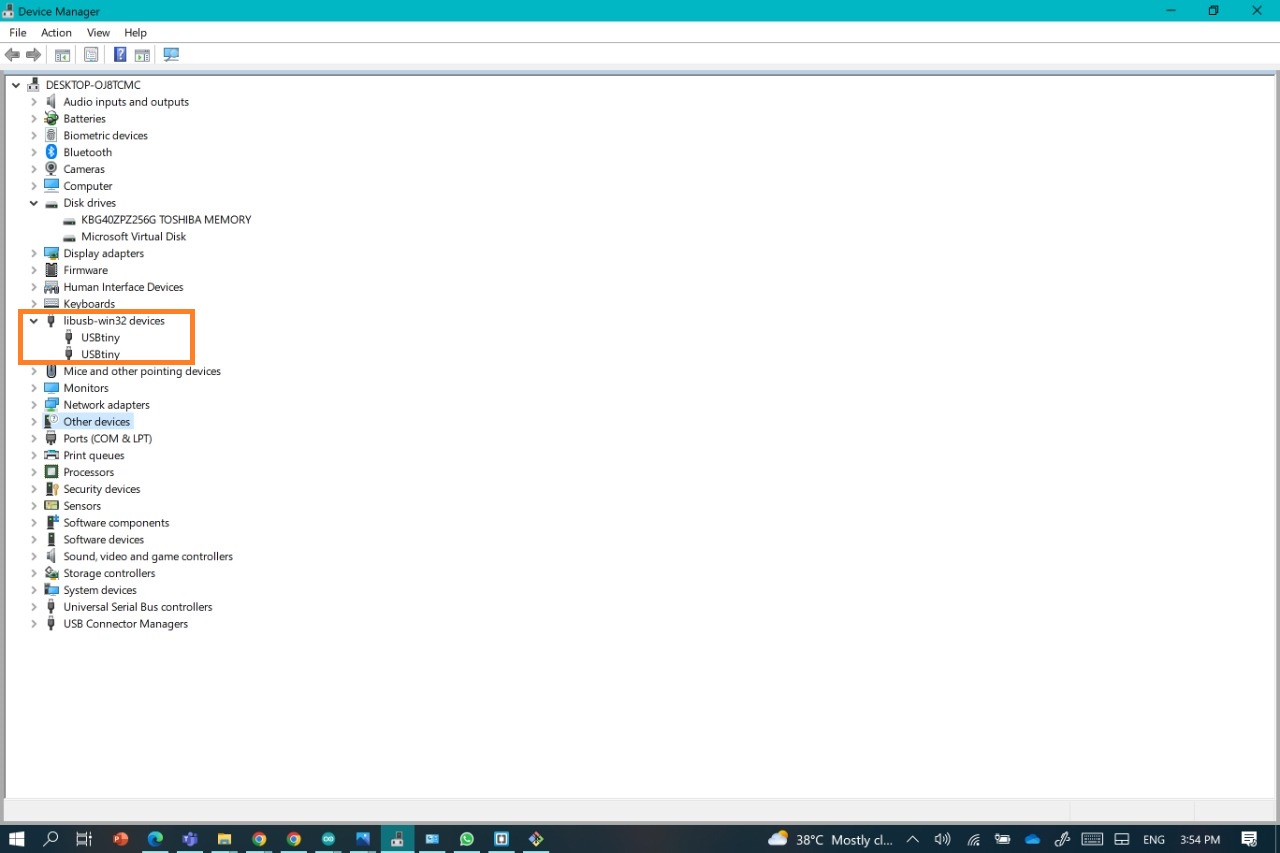Image resolution: width=1280 pixels, height=853 pixels.
Task: Open Arduino IDE from the taskbar
Action: pyautogui.click(x=329, y=839)
